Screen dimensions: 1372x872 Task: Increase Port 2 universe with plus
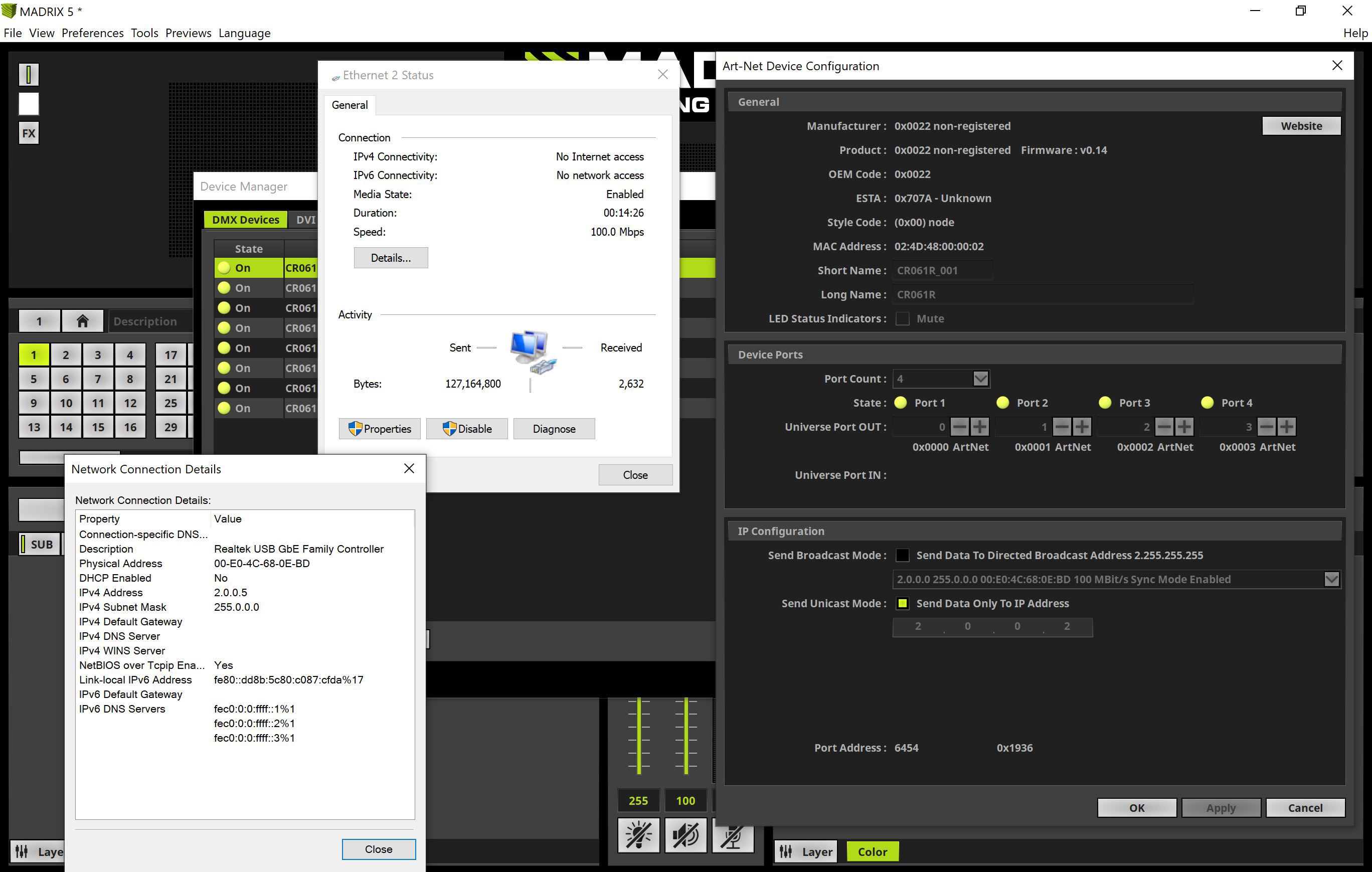tap(1082, 427)
